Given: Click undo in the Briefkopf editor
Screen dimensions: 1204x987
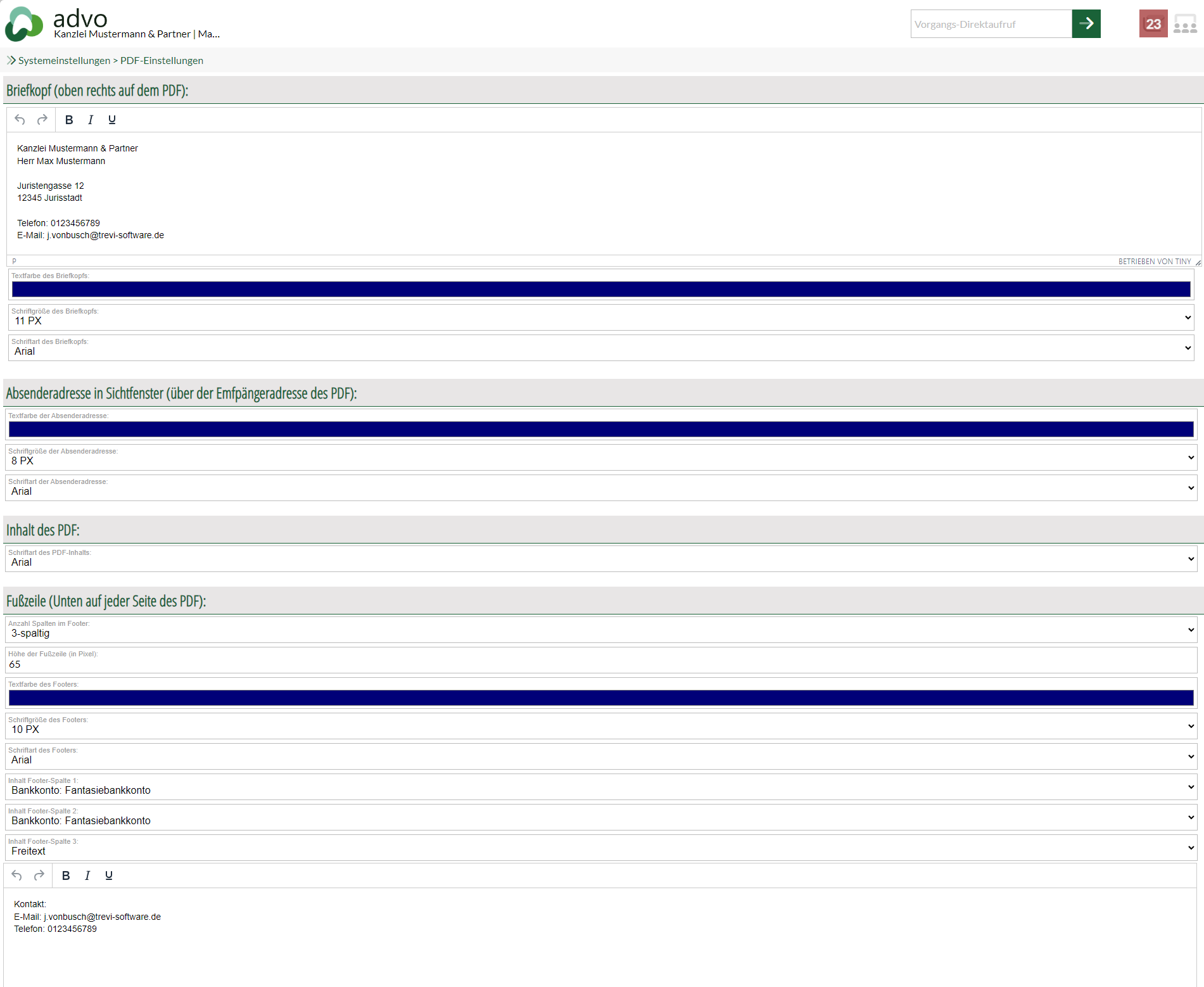Looking at the screenshot, I should tap(20, 120).
